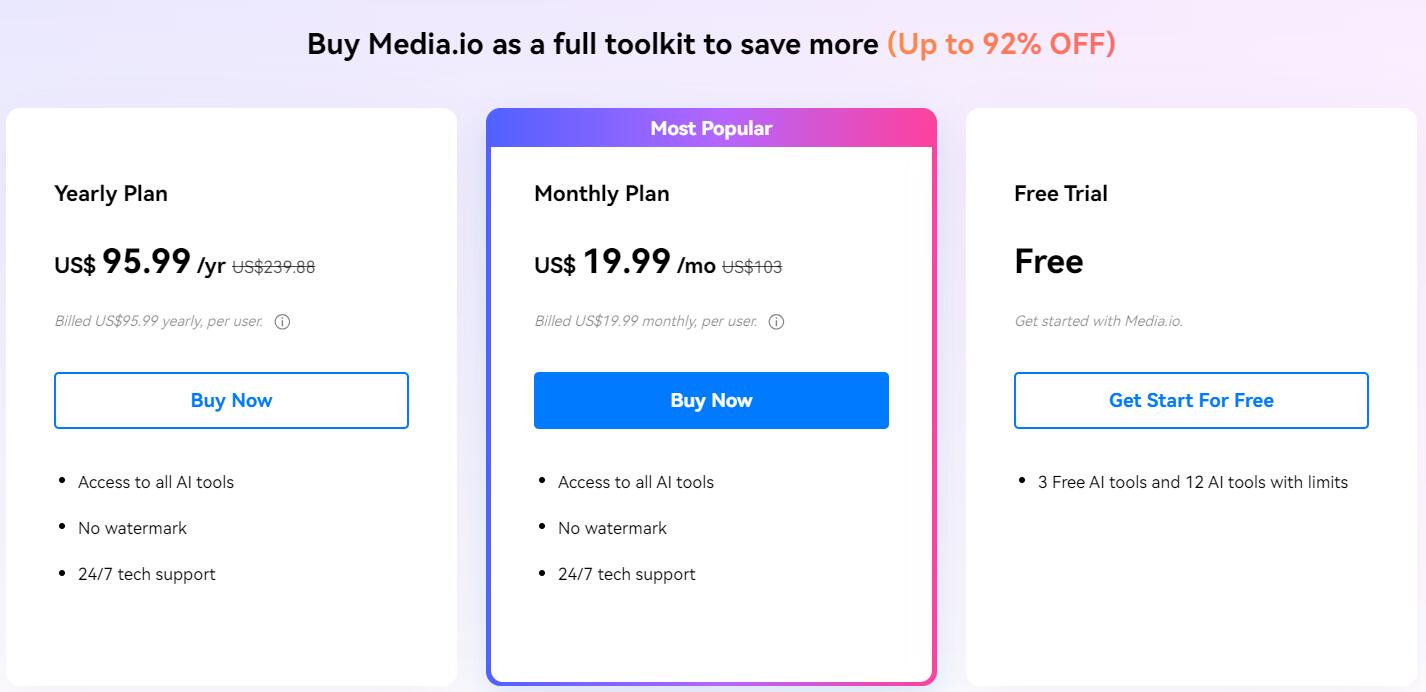Click the Yearly Plan's Access to all AI tools item
This screenshot has height=692, width=1426.
[x=156, y=482]
